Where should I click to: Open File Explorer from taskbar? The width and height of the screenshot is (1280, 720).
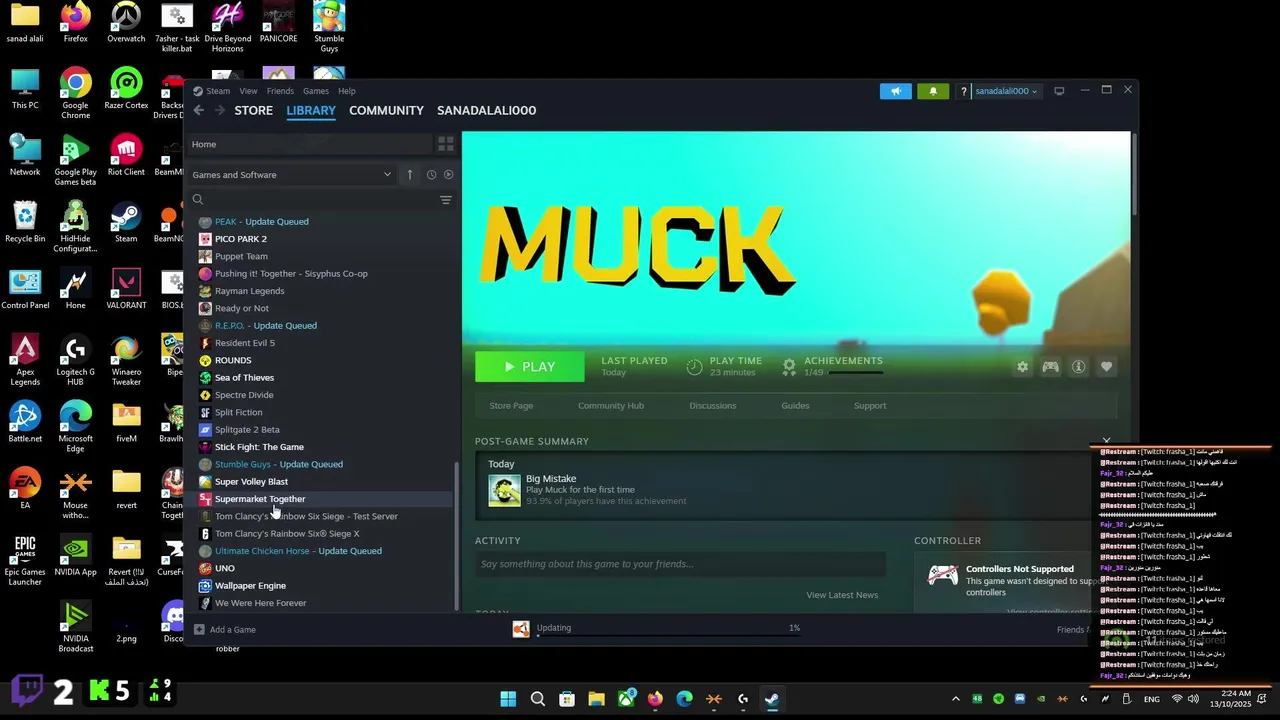(x=596, y=699)
